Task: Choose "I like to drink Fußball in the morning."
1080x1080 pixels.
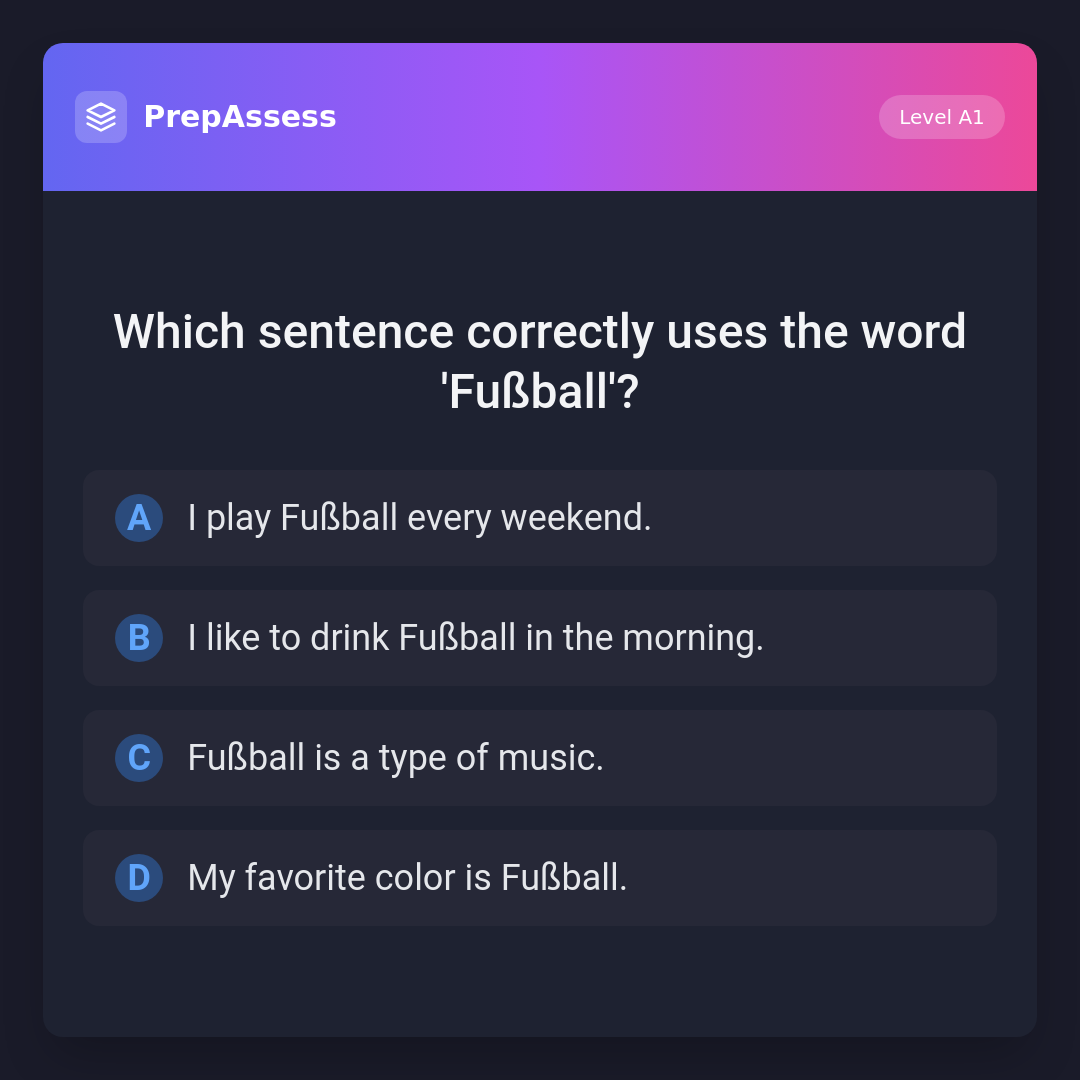Action: tap(540, 638)
